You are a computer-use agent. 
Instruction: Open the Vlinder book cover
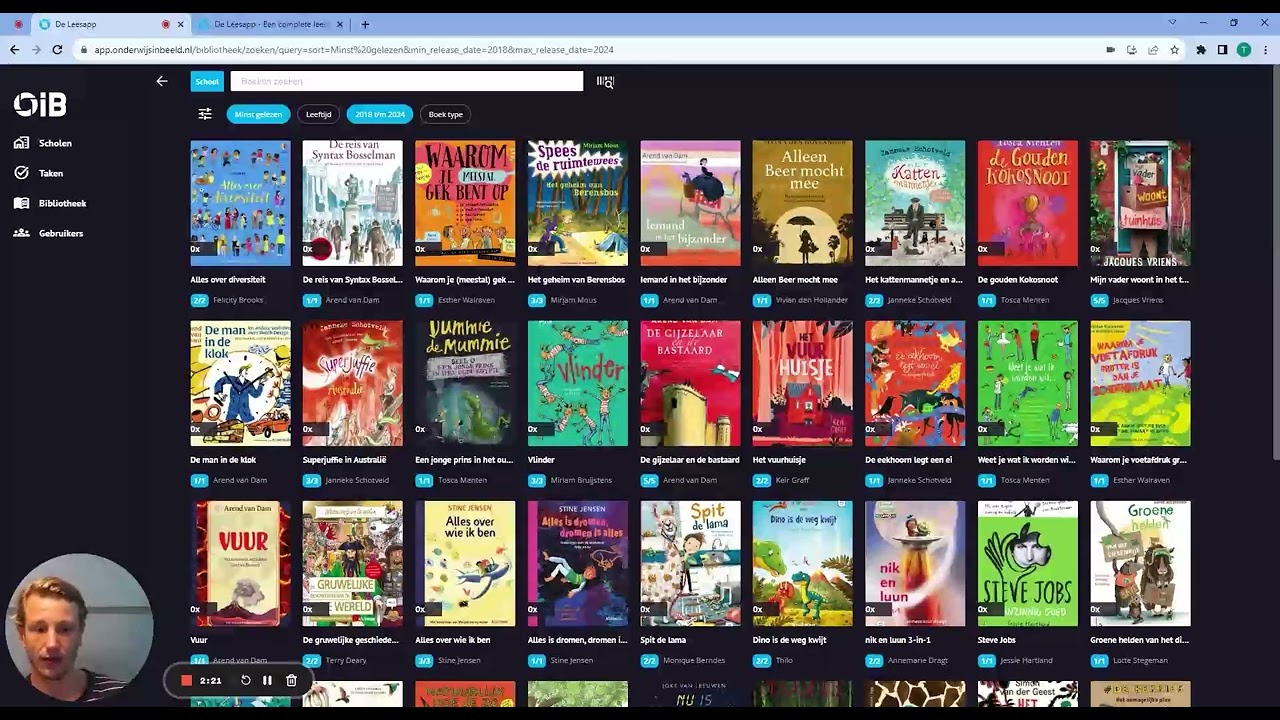click(x=578, y=383)
